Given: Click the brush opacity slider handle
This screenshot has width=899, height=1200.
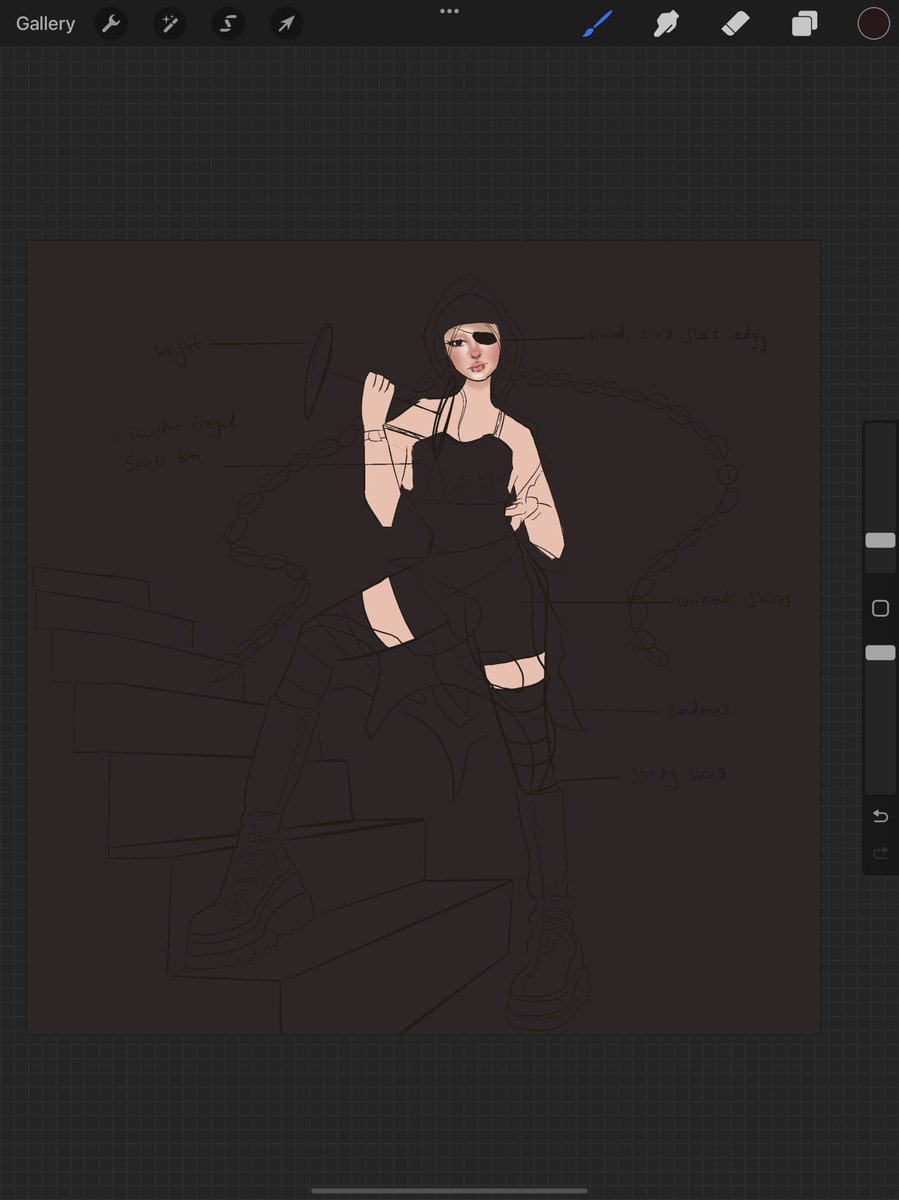Looking at the screenshot, I should 880,653.
